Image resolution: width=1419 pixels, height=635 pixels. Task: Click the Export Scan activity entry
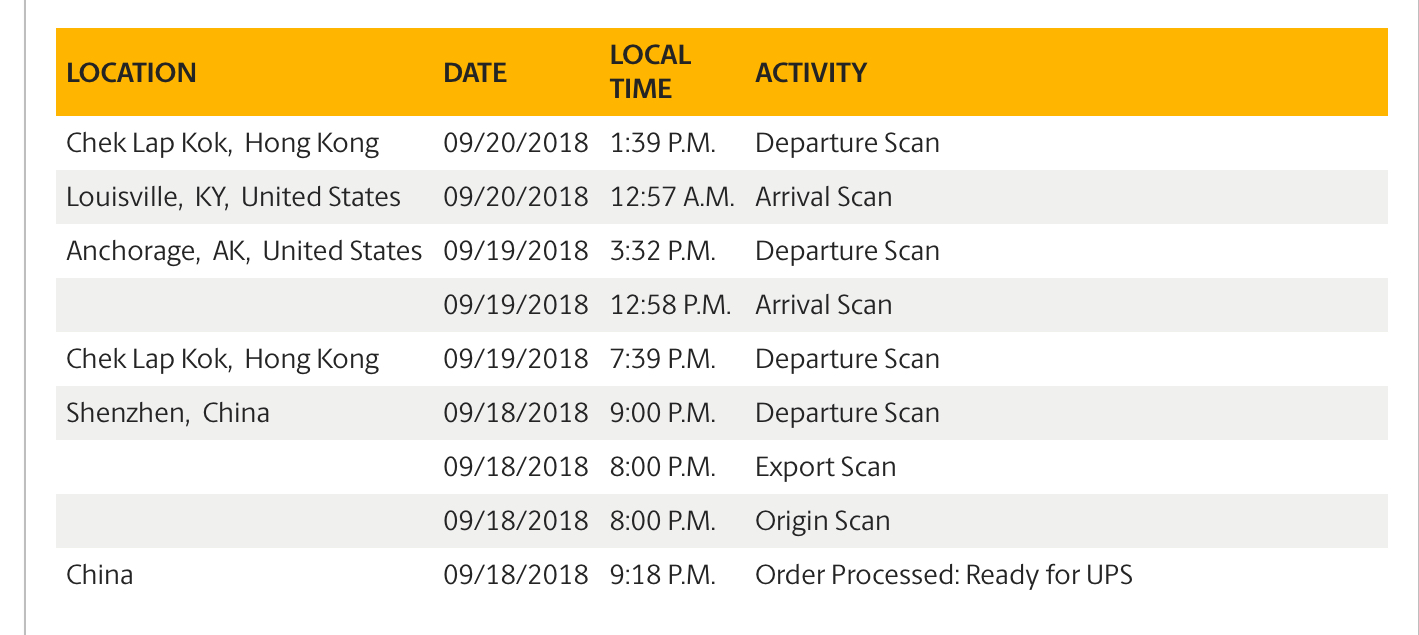825,467
